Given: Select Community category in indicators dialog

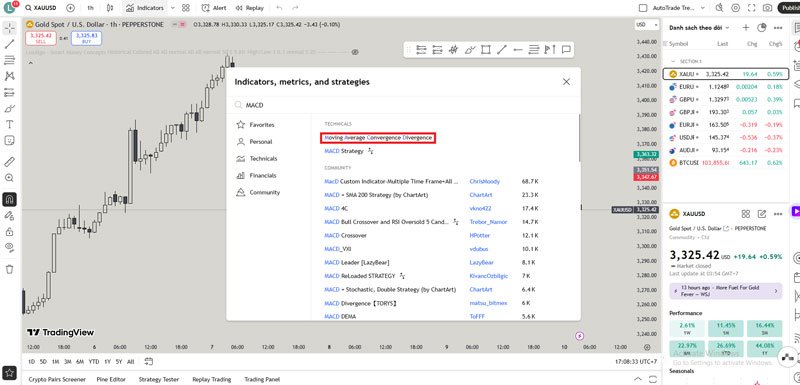Looking at the screenshot, I should point(264,192).
